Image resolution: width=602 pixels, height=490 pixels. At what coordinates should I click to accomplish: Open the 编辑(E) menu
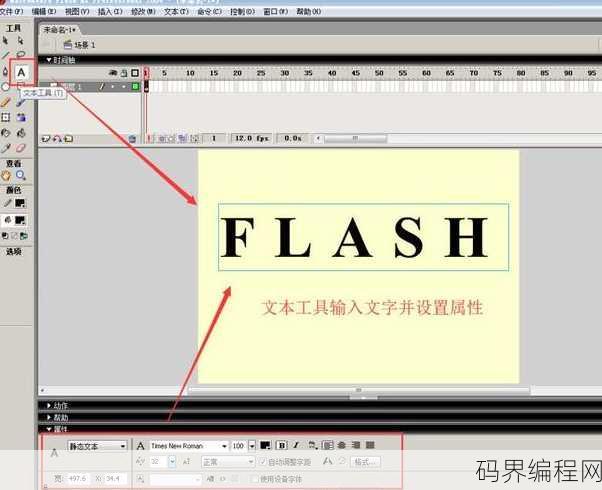coord(44,12)
